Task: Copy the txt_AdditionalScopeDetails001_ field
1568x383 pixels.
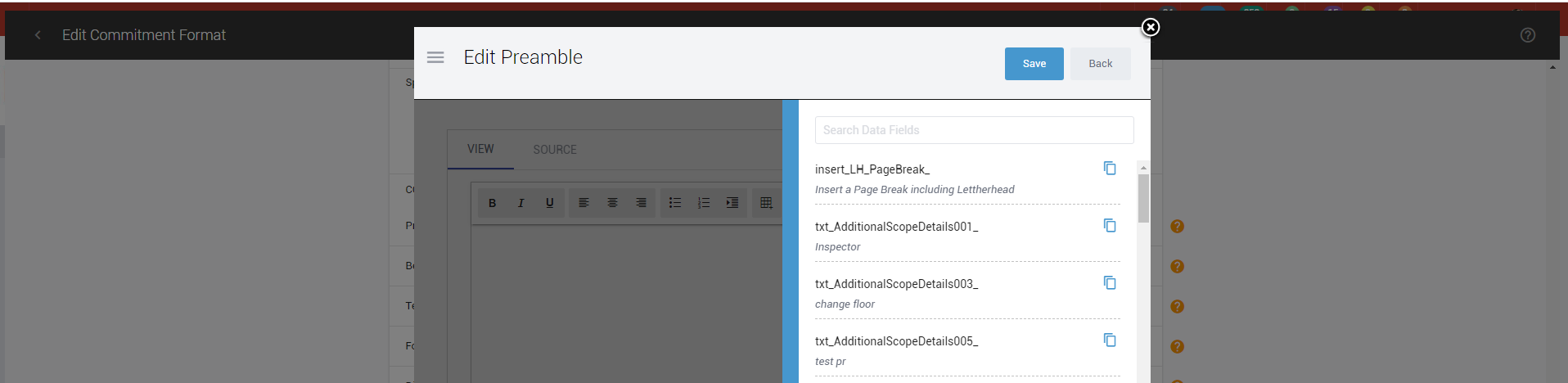Action: pos(1110,226)
